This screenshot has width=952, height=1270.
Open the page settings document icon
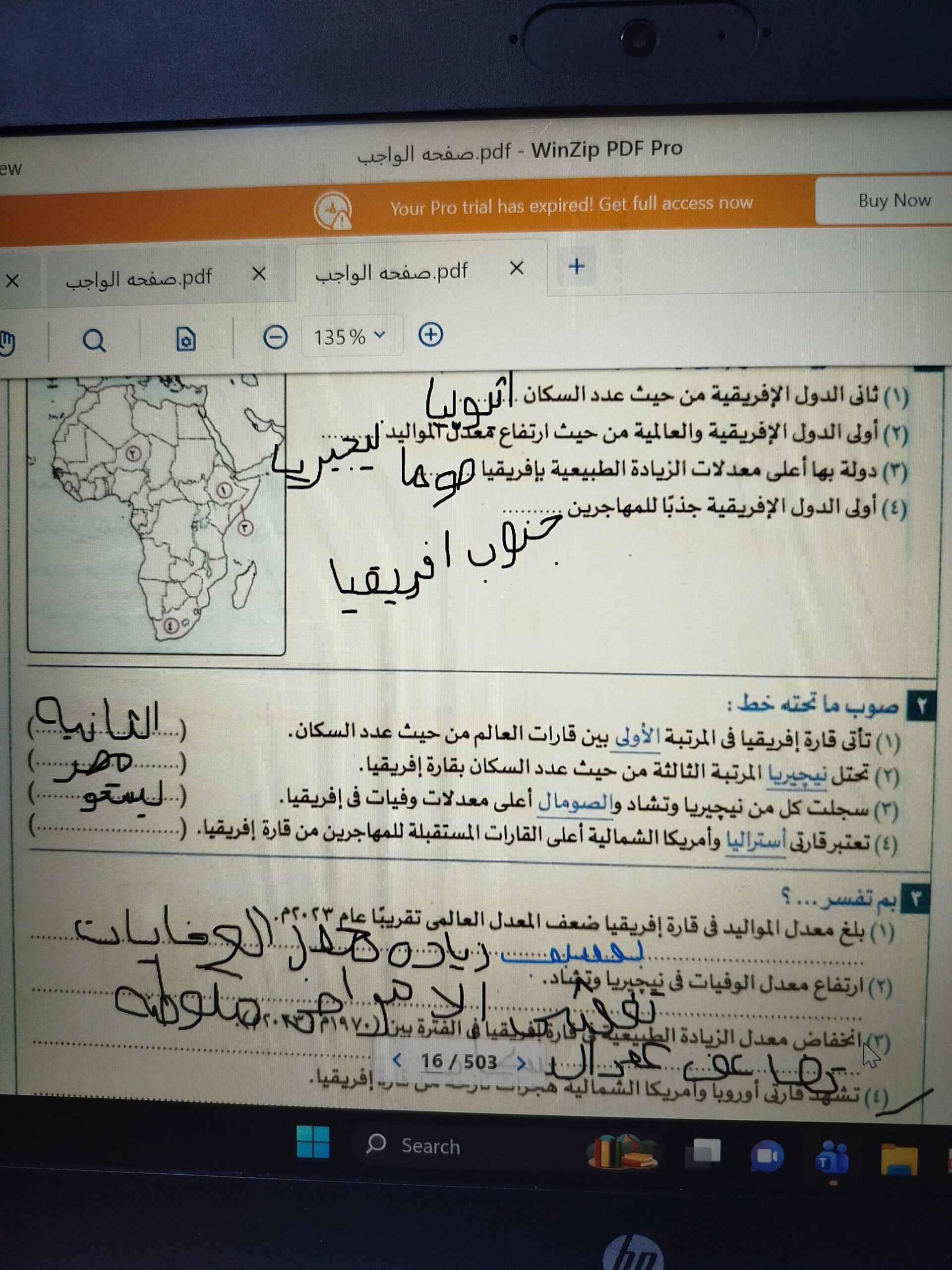[185, 339]
